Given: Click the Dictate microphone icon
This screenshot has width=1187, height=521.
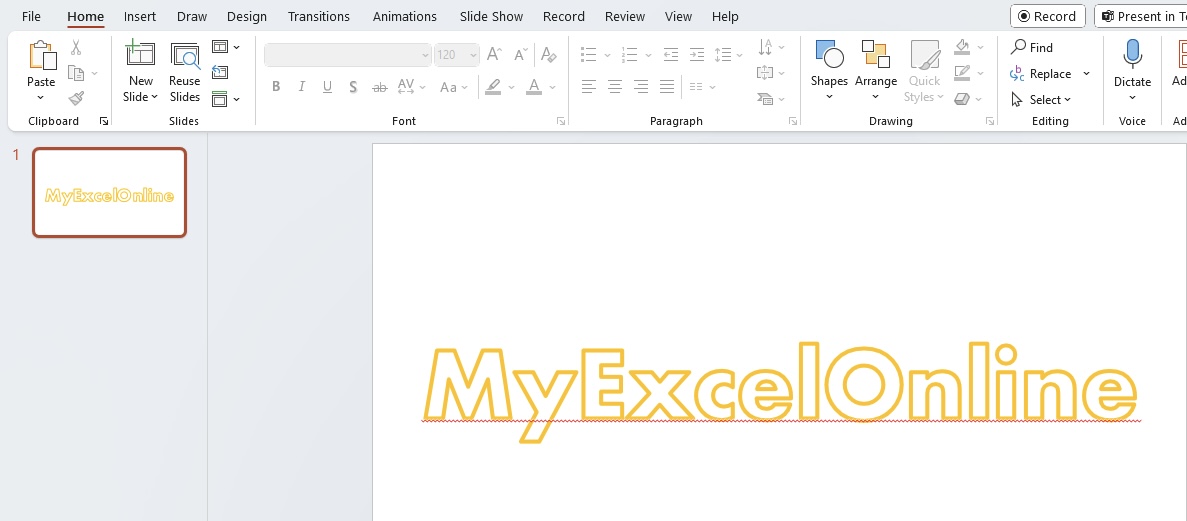Looking at the screenshot, I should 1132,55.
